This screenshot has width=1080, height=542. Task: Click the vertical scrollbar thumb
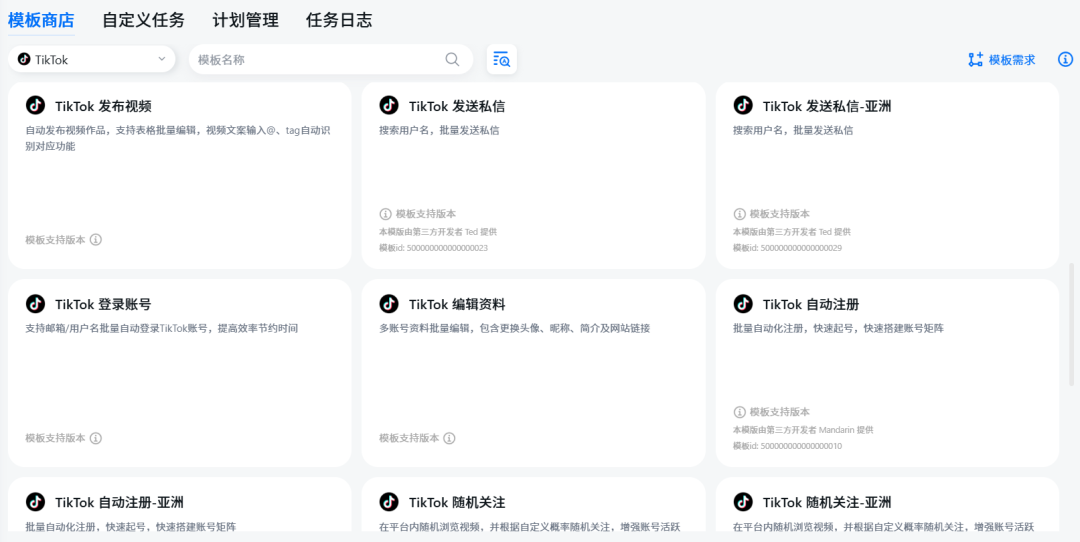point(1071,324)
